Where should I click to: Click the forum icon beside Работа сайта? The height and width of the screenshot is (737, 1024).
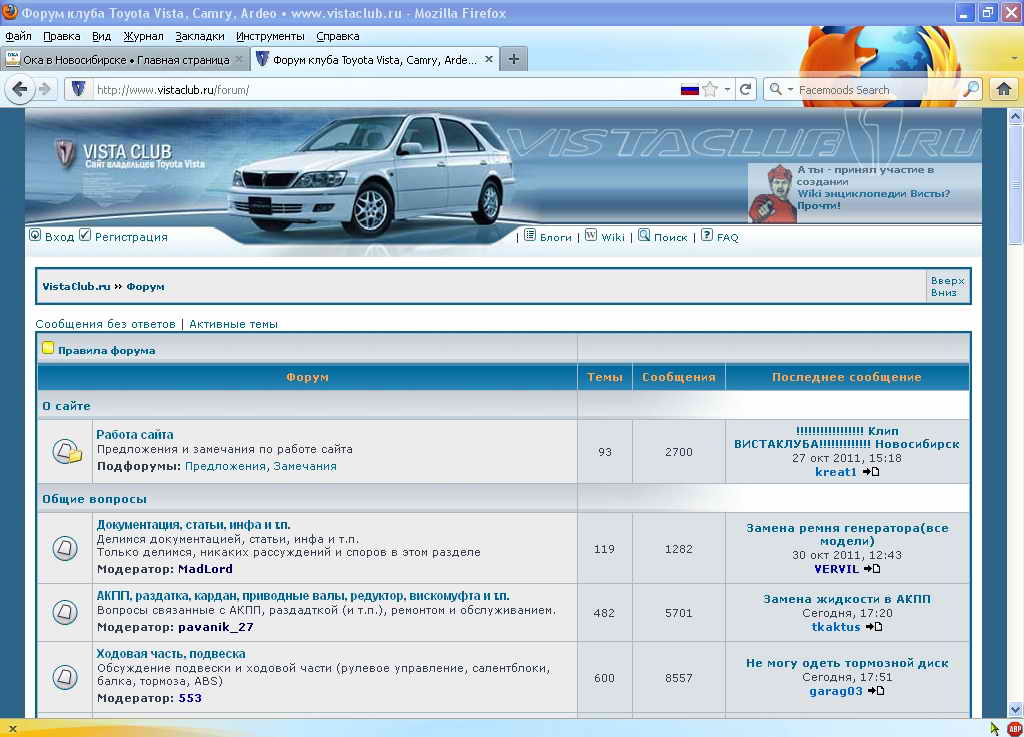click(x=66, y=451)
